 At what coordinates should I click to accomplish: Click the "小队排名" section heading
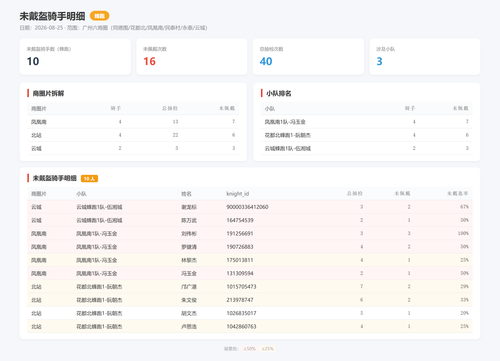click(x=278, y=93)
